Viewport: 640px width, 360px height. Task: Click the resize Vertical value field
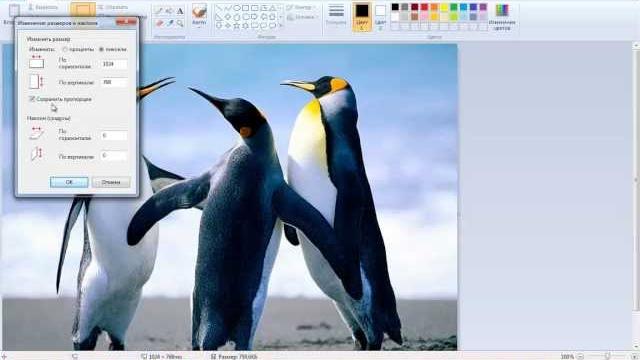point(114,82)
